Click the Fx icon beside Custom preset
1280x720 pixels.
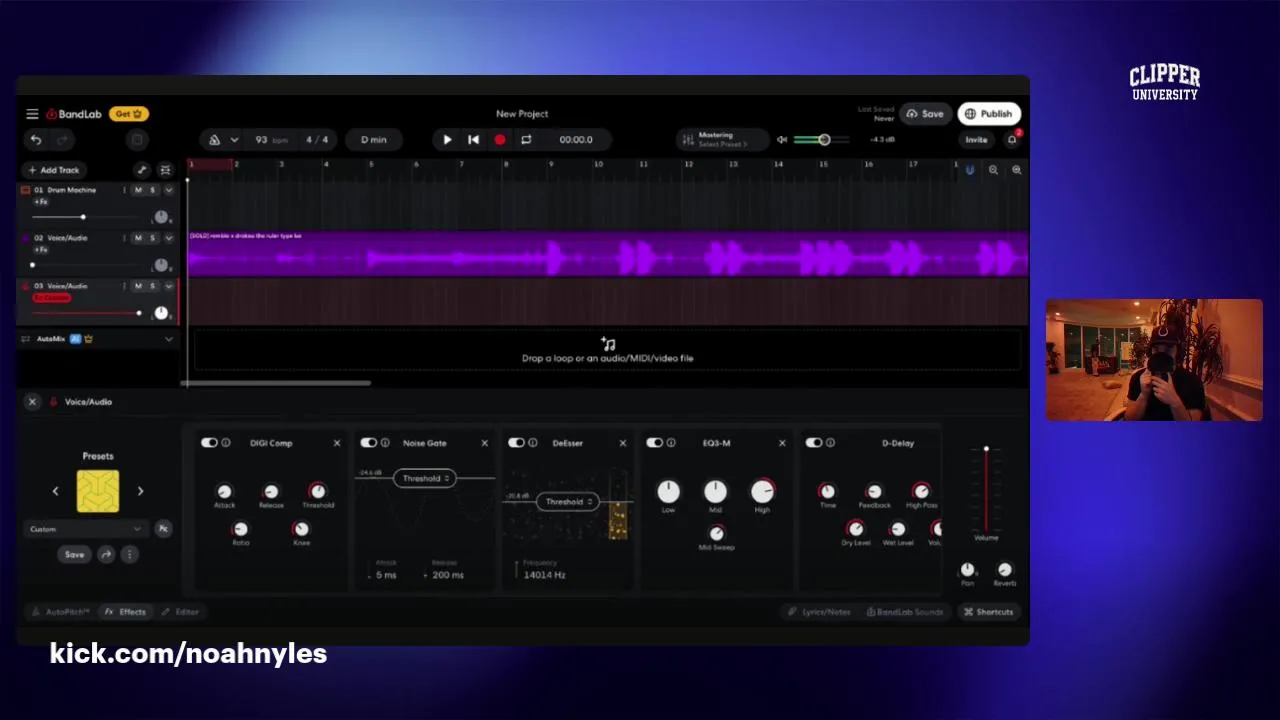click(163, 529)
